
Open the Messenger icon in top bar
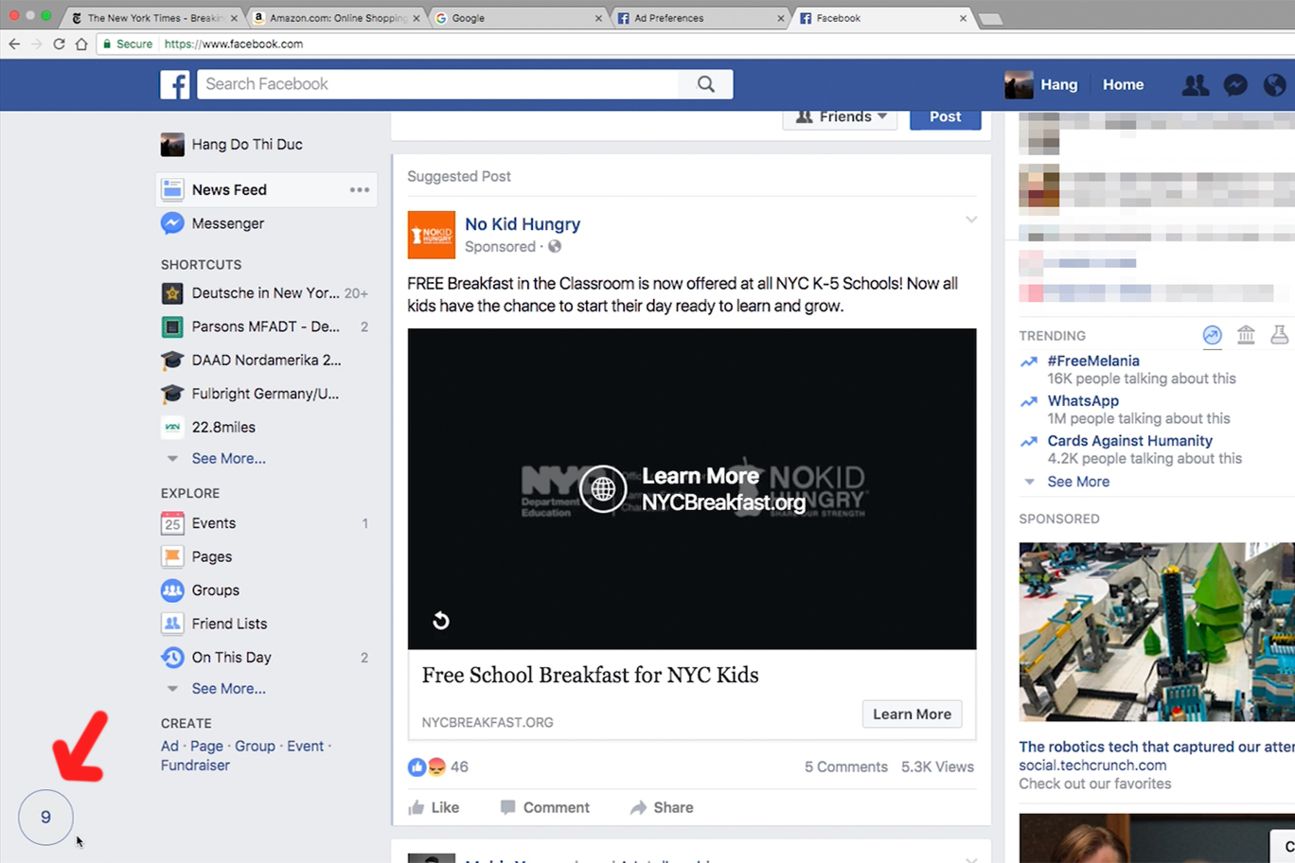tap(1235, 85)
